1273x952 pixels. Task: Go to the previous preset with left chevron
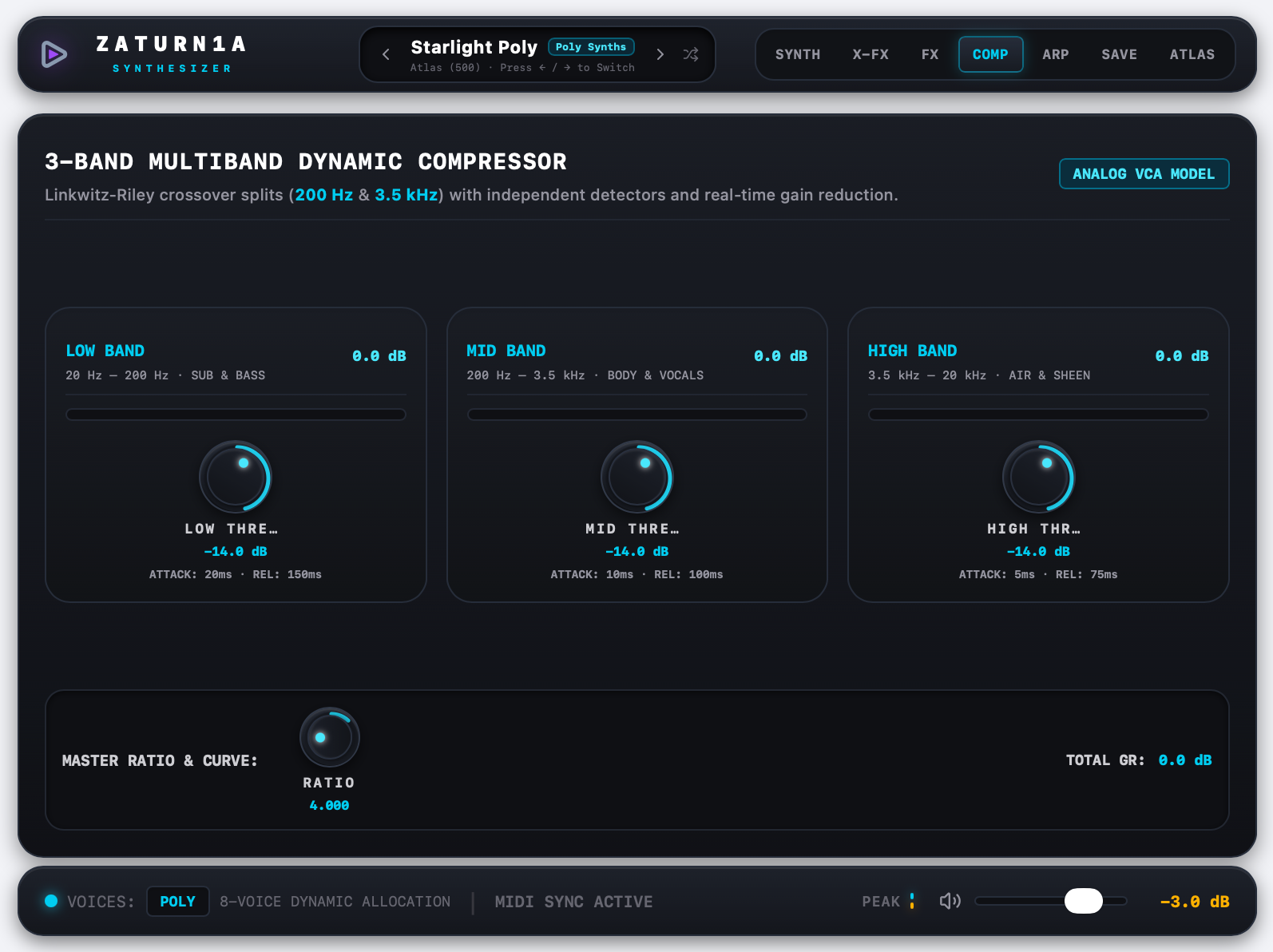pyautogui.click(x=386, y=54)
